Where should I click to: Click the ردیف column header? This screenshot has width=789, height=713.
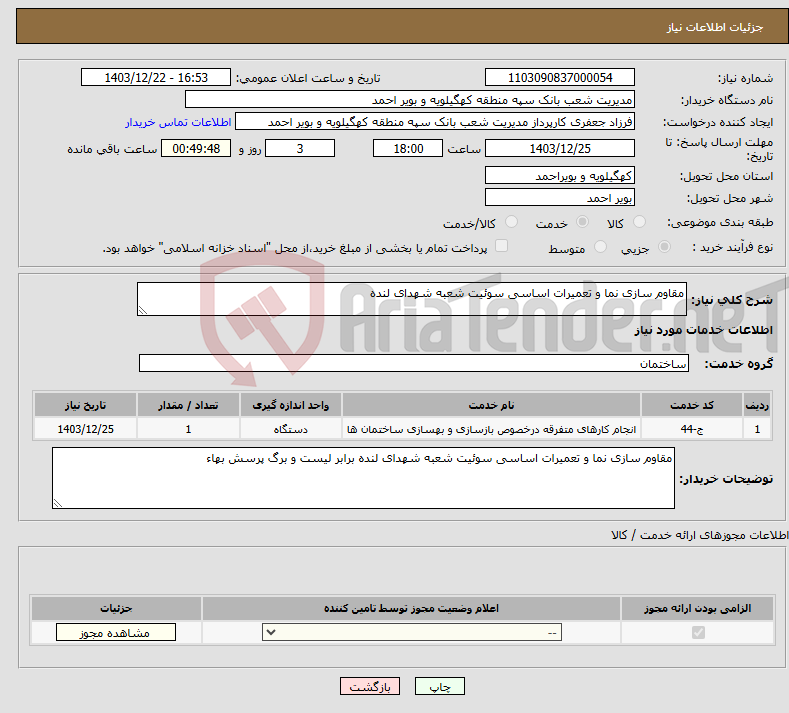coord(757,406)
